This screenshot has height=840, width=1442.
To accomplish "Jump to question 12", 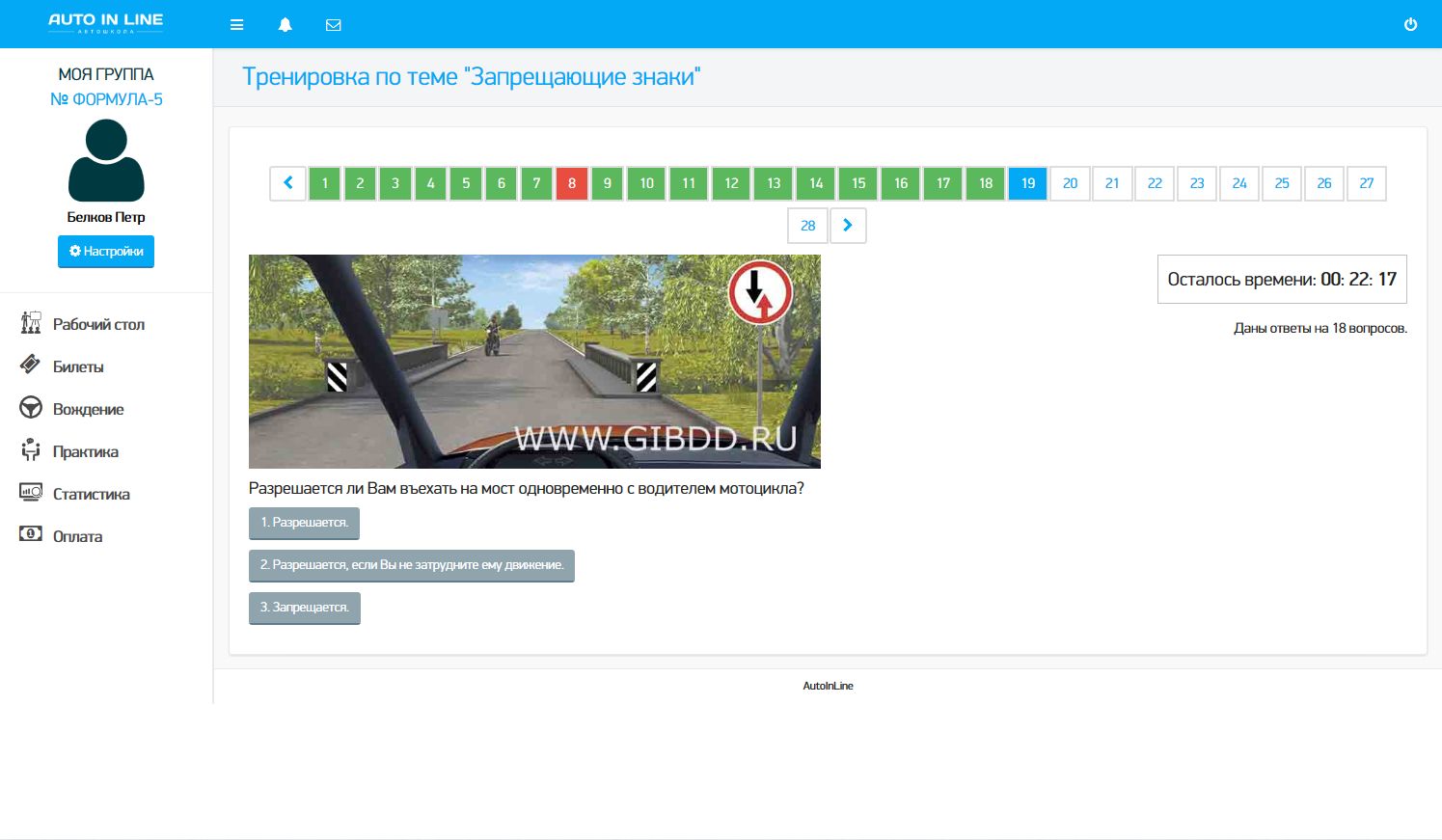I will tap(731, 183).
